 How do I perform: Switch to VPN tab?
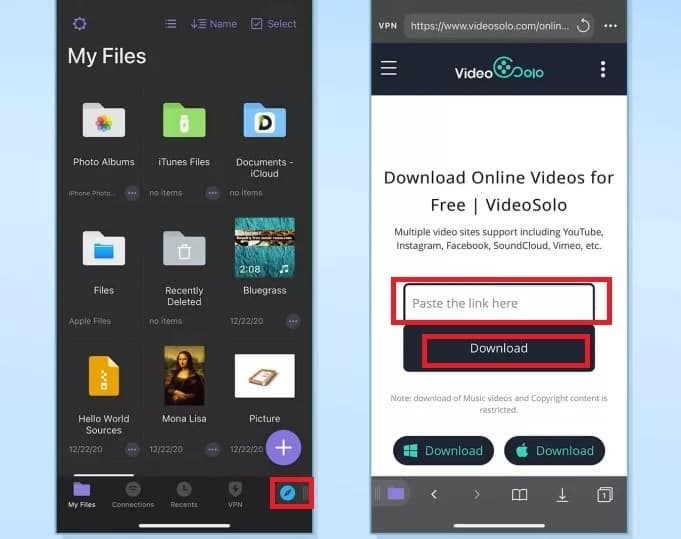pos(235,494)
